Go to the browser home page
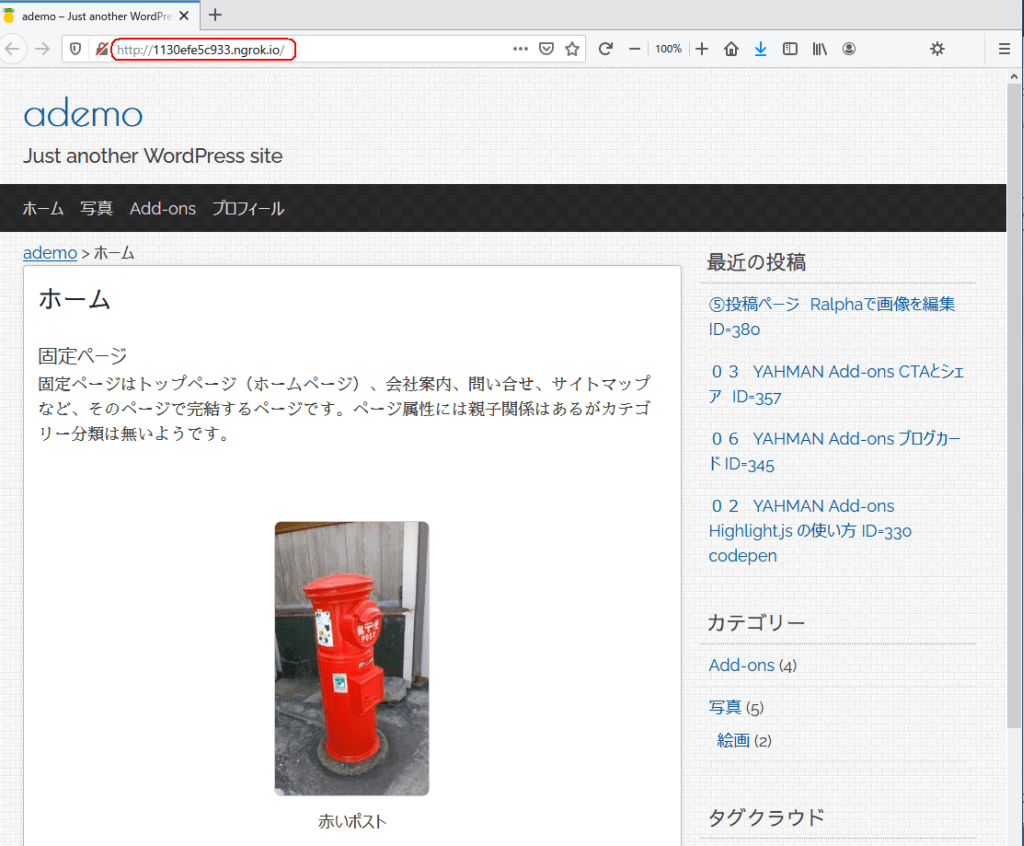This screenshot has height=846, width=1024. tap(731, 49)
